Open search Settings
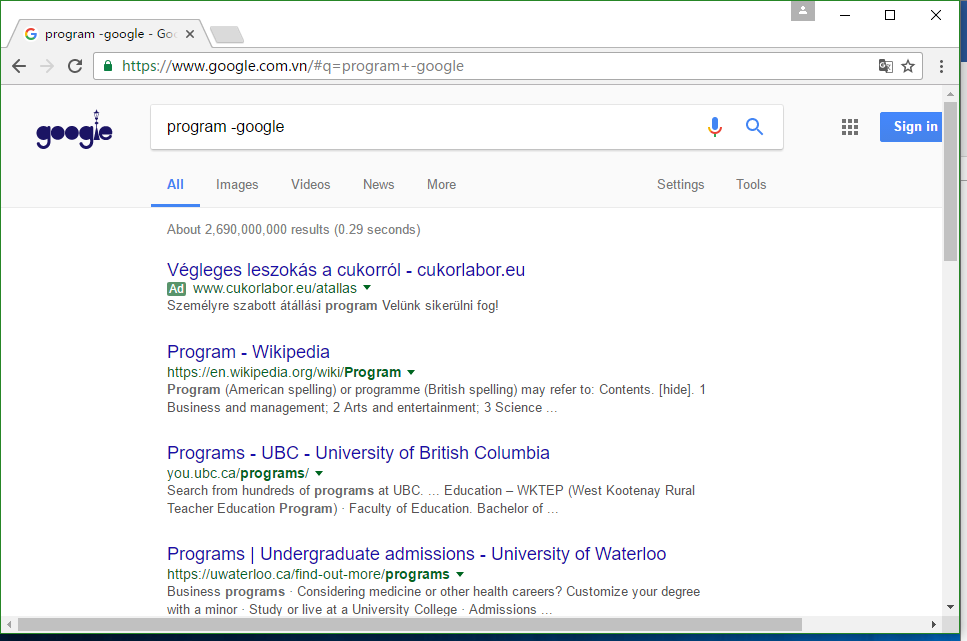967x641 pixels. pyautogui.click(x=680, y=184)
